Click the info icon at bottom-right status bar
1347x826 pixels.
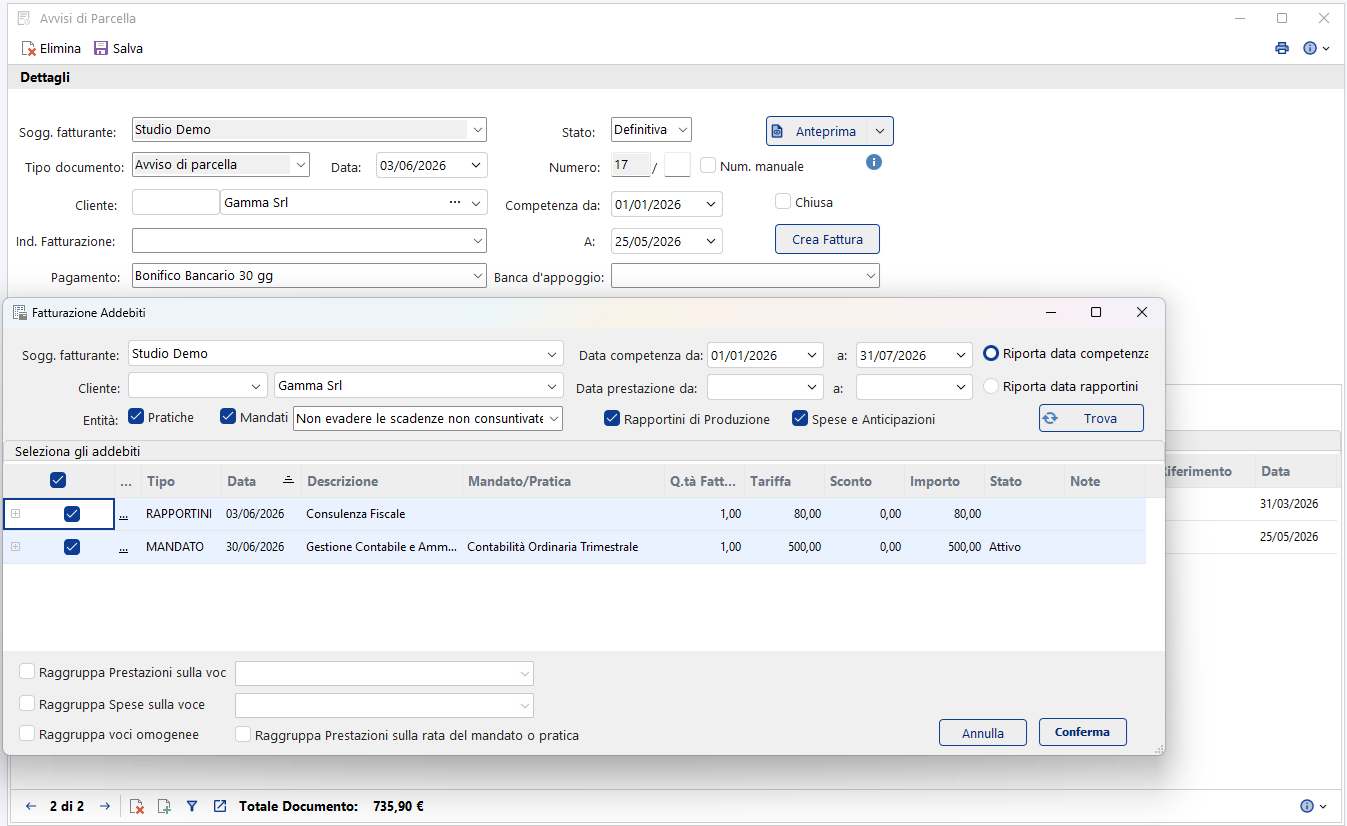pos(1307,806)
